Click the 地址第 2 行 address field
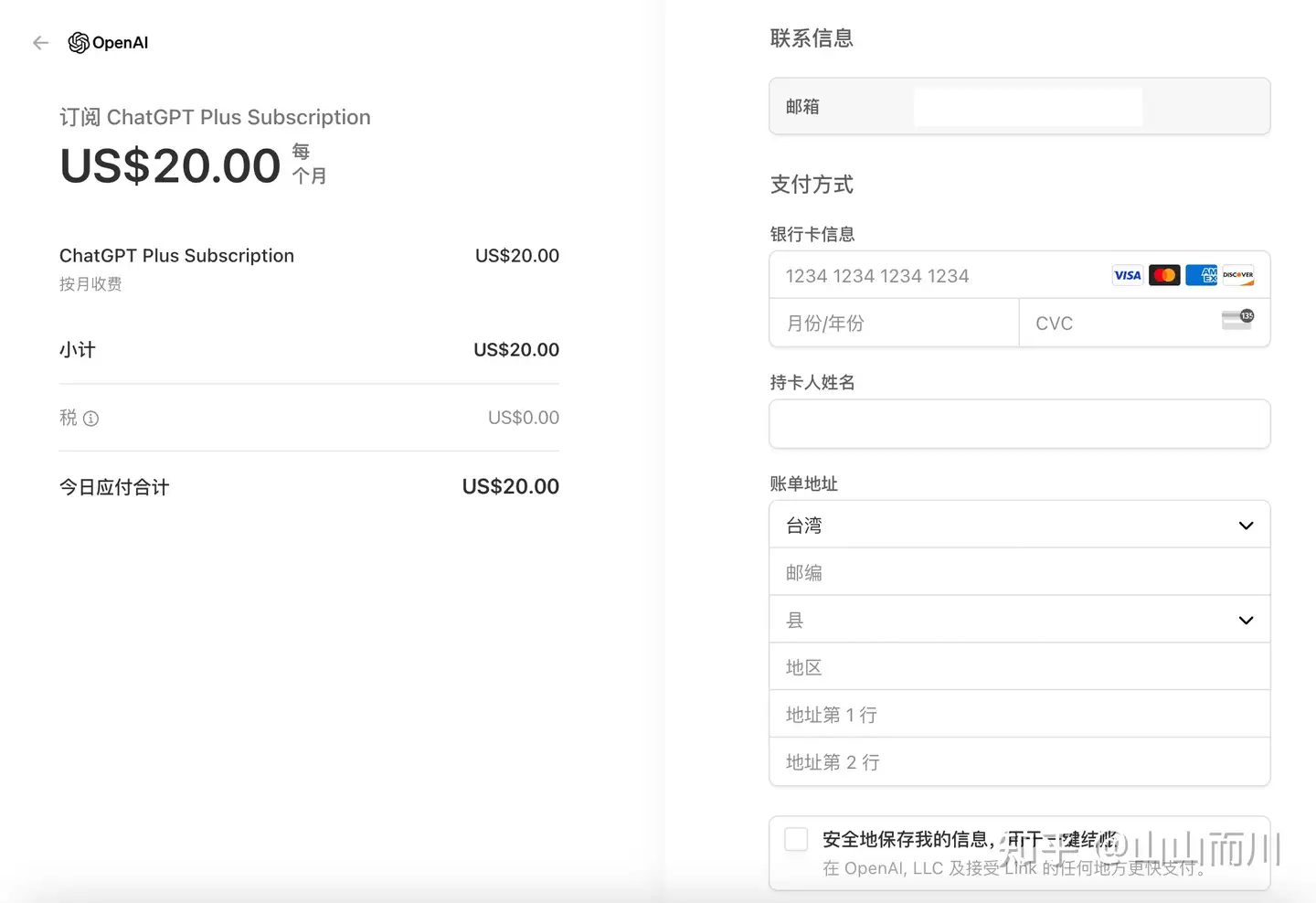Screen dimensions: 1316x903 pyautogui.click(x=1020, y=762)
